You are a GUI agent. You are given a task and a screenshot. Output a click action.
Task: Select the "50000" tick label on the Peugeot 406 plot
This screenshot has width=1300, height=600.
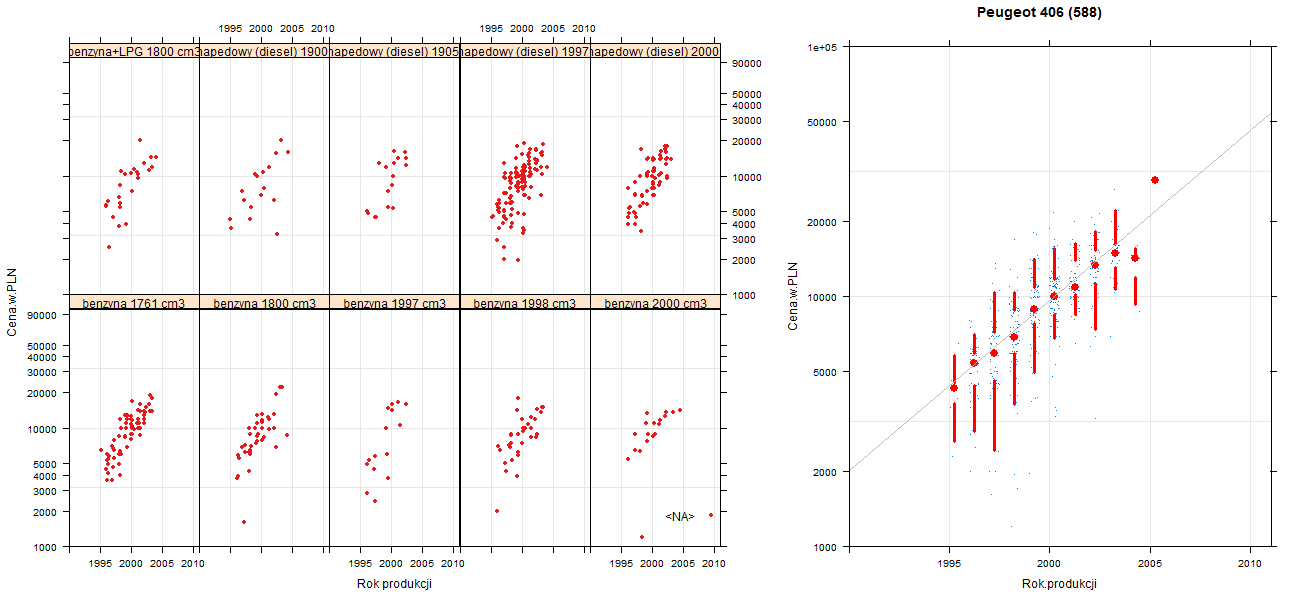(822, 122)
